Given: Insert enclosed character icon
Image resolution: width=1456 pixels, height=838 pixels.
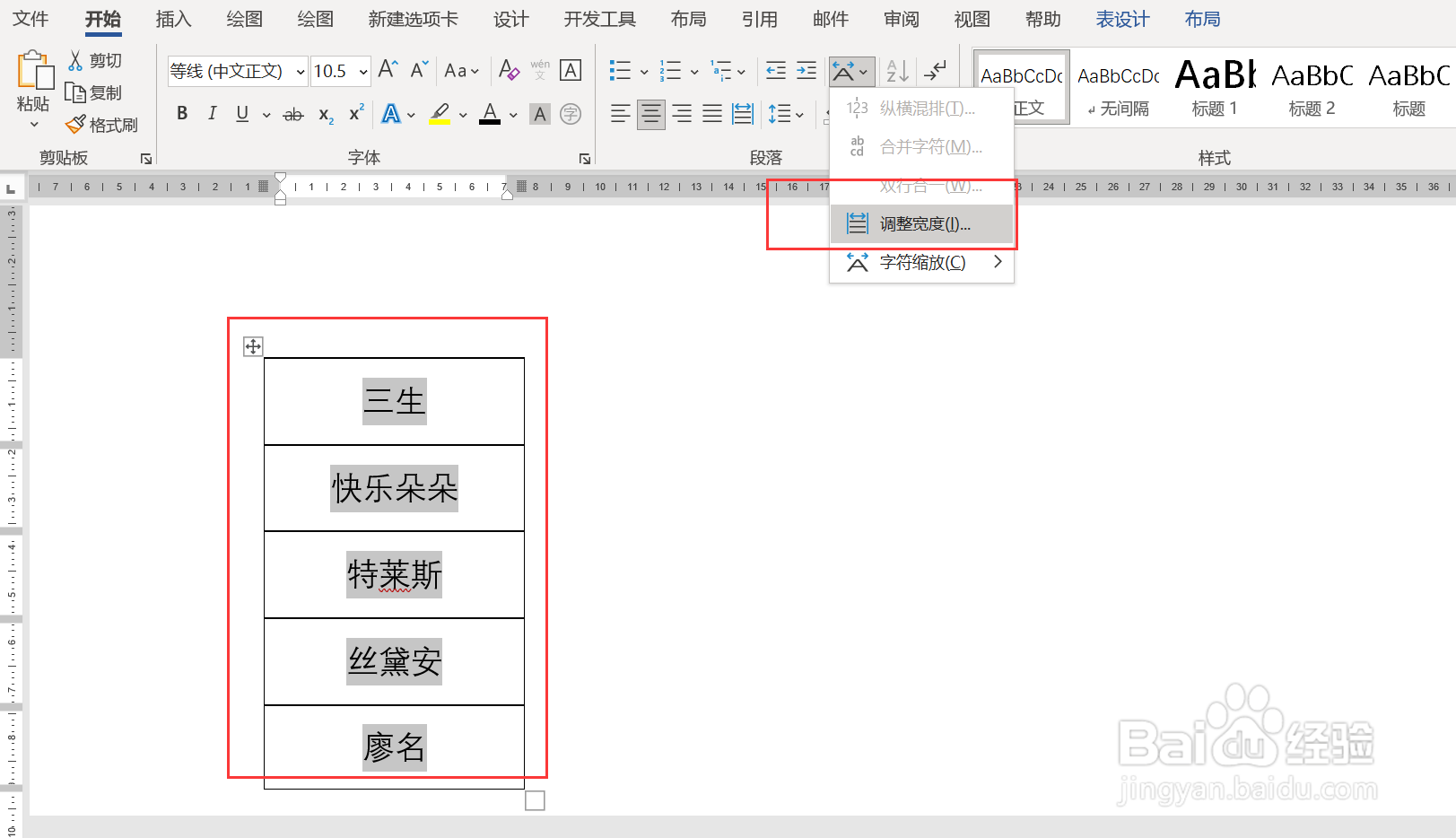Looking at the screenshot, I should click(571, 114).
